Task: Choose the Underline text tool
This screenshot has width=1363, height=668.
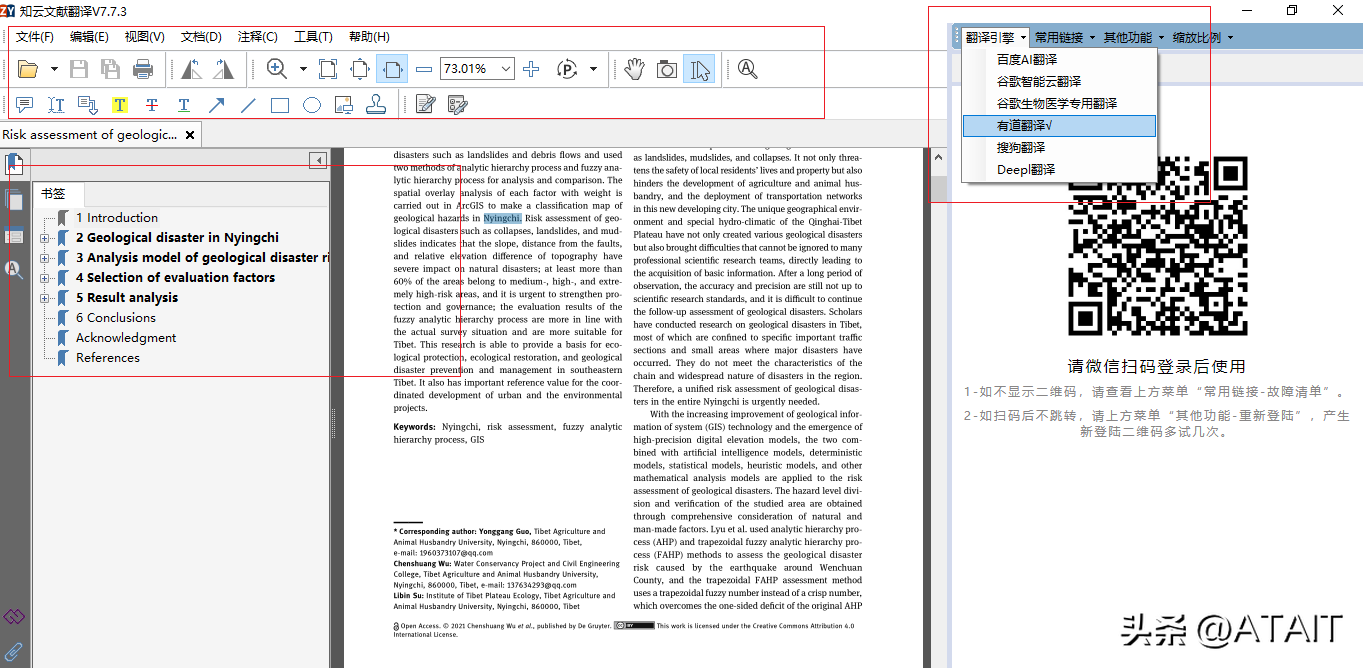Action: [x=184, y=104]
